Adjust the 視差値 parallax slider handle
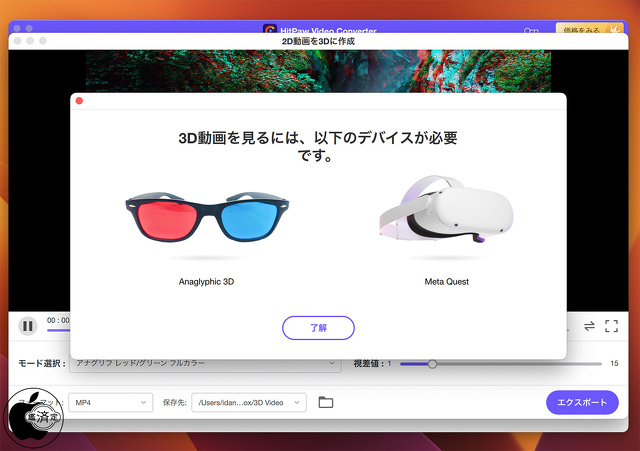Image resolution: width=640 pixels, height=451 pixels. pyautogui.click(x=432, y=364)
